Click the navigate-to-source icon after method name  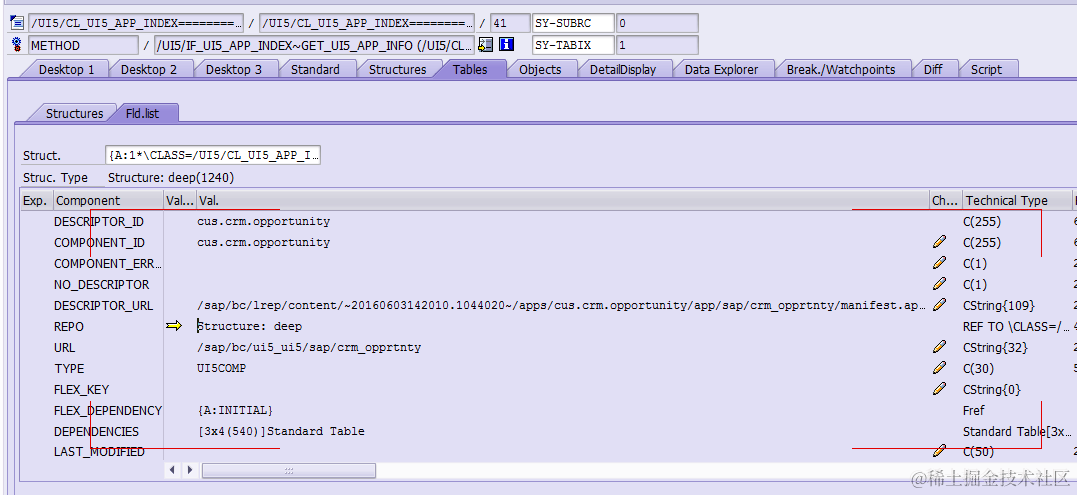pos(486,45)
